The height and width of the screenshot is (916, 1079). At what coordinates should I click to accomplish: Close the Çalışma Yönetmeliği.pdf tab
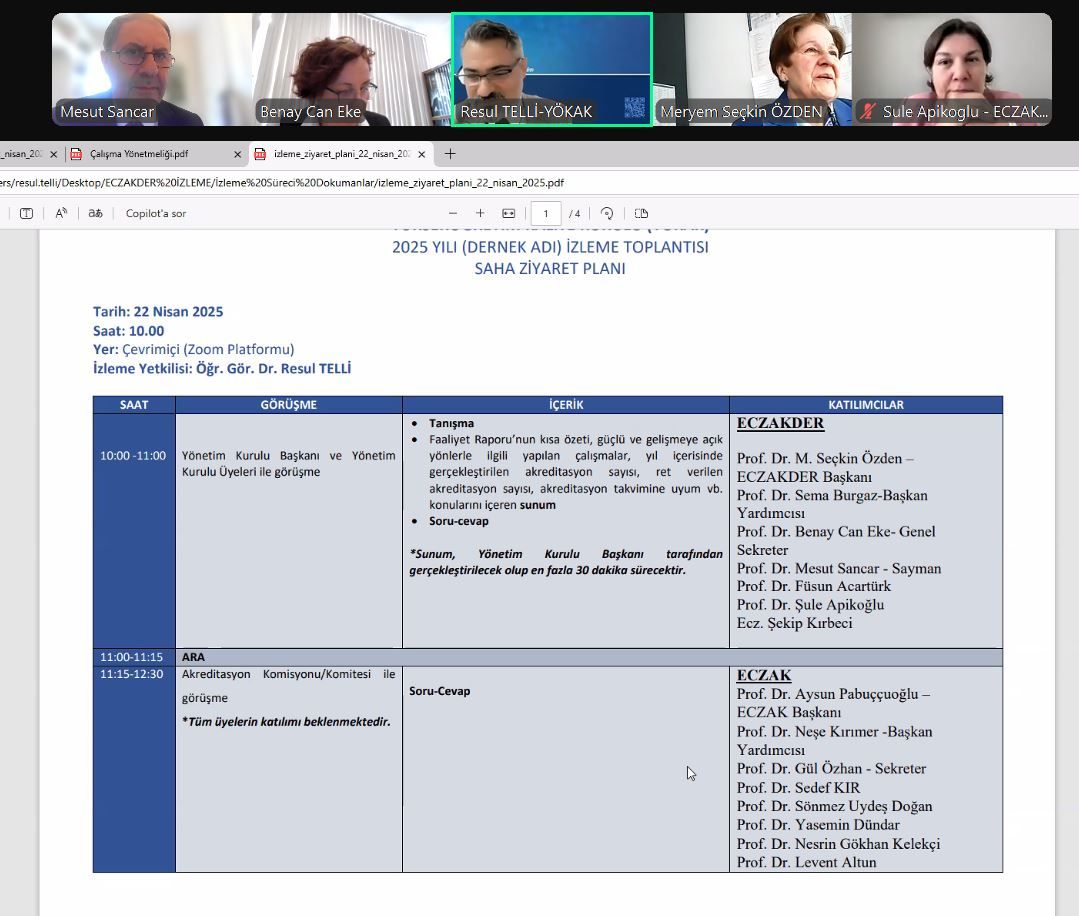[x=237, y=154]
